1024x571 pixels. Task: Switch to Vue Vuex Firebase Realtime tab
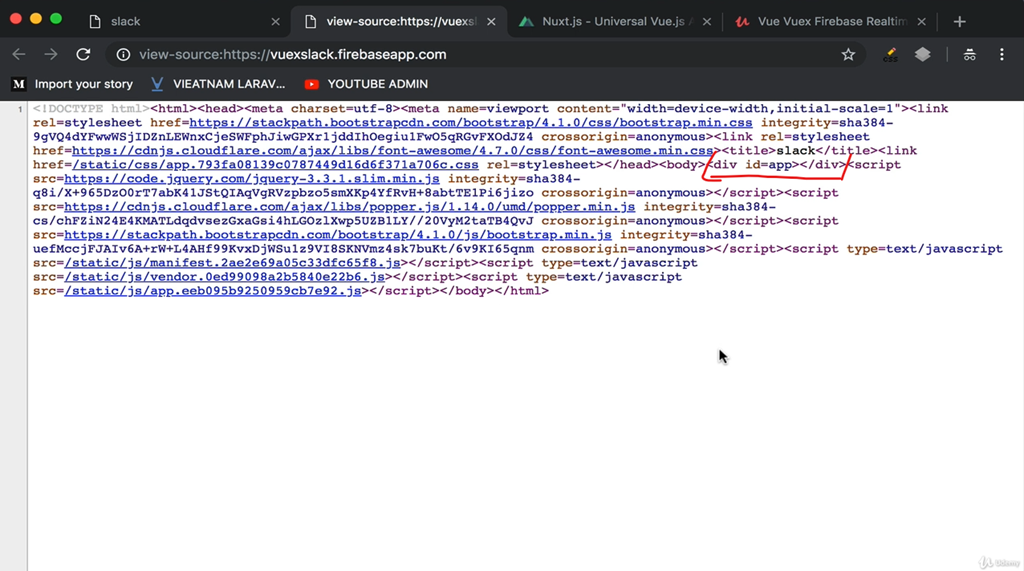829,22
